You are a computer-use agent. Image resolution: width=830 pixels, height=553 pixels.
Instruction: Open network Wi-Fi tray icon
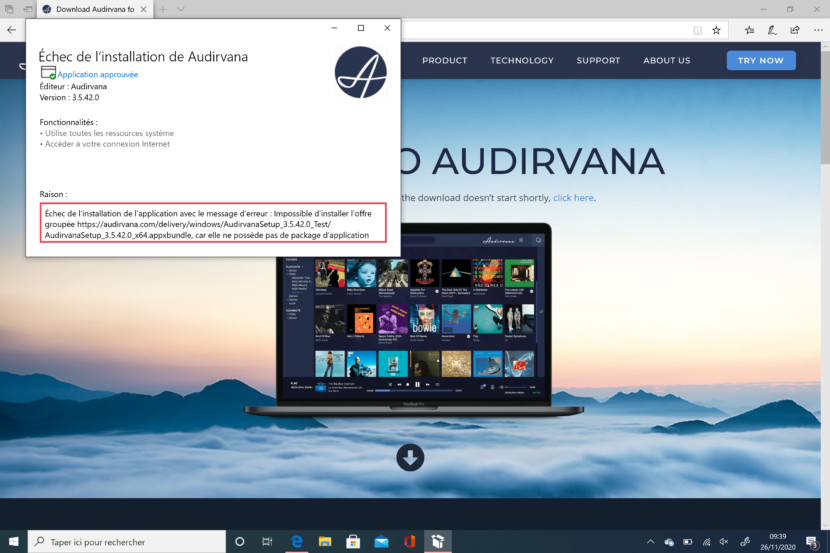pos(706,541)
